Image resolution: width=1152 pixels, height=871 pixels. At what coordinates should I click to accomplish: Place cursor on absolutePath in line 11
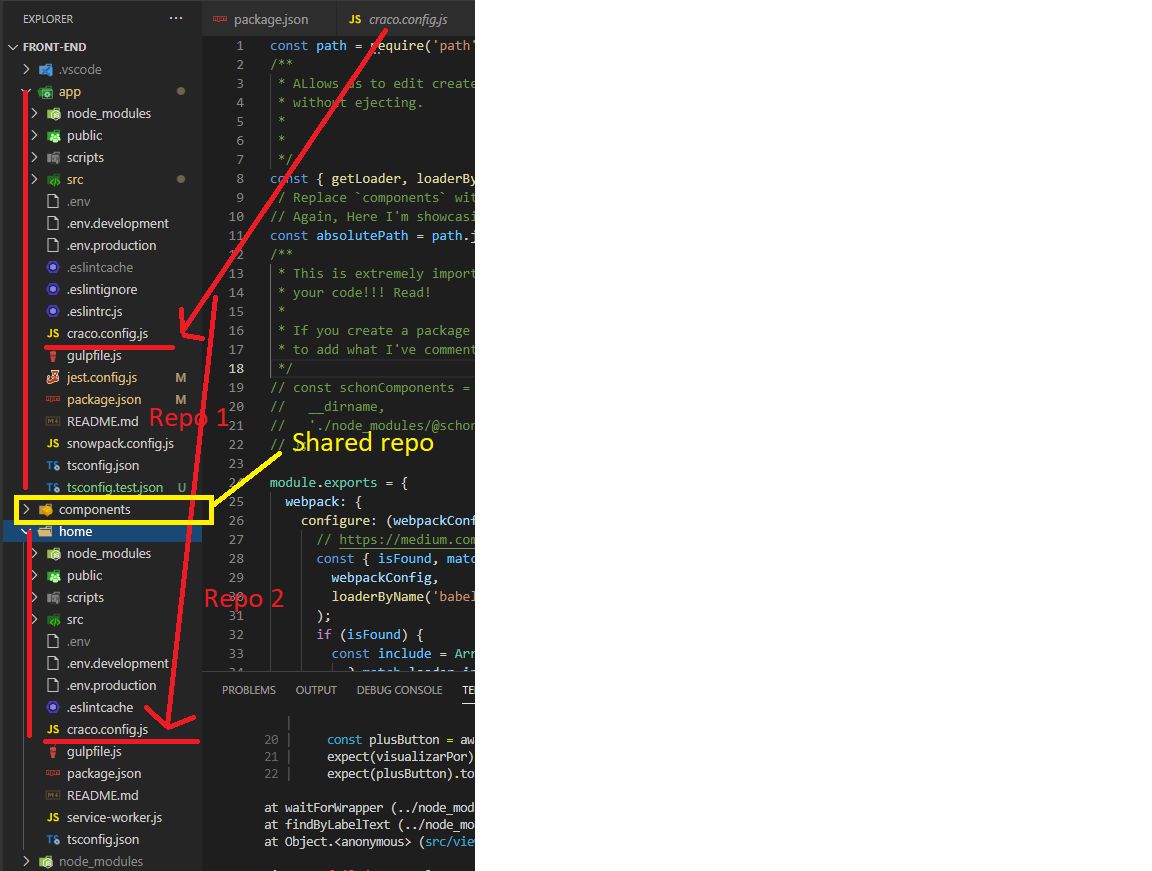(x=362, y=236)
